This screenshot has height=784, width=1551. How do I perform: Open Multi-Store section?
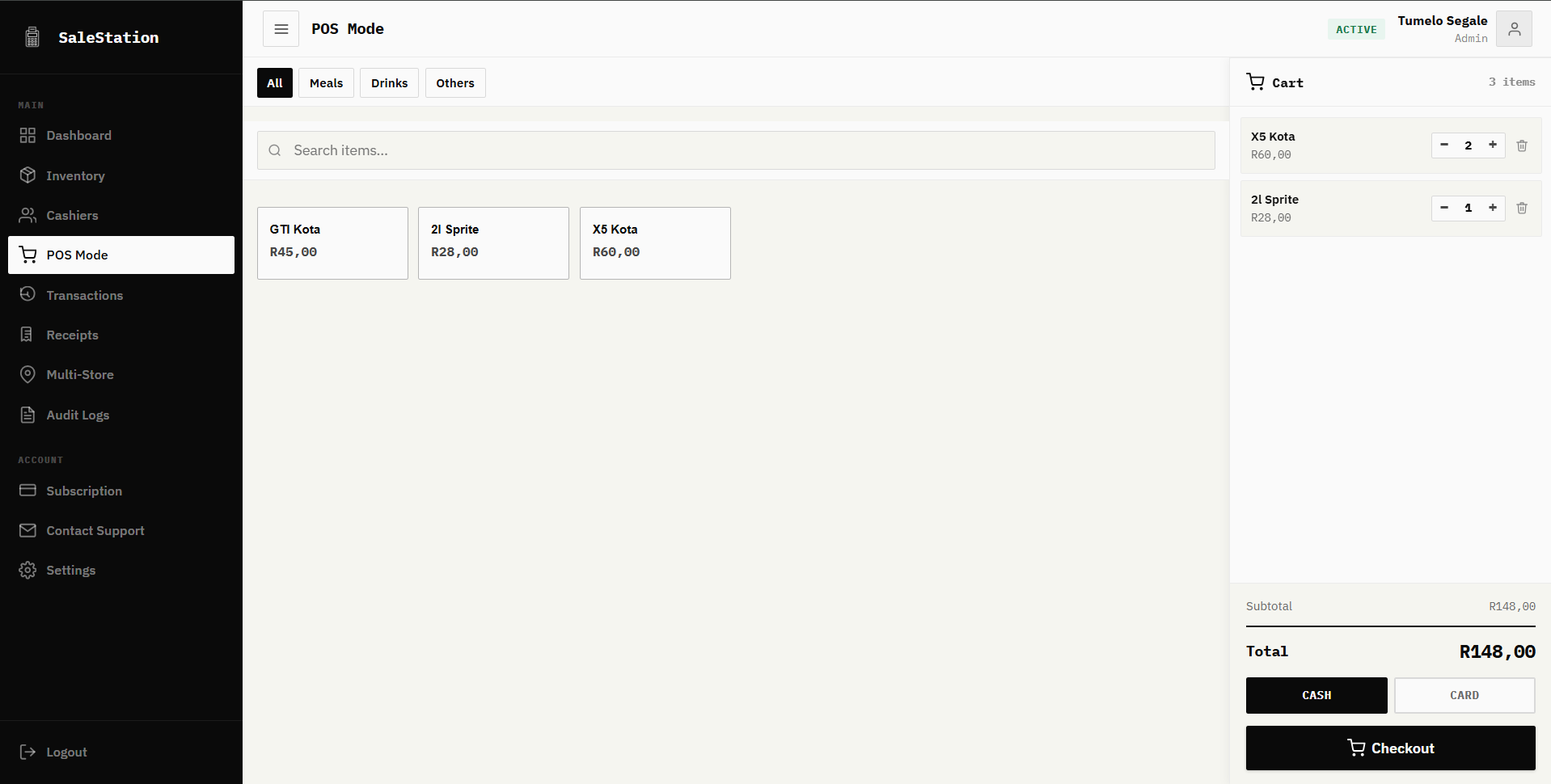(121, 374)
